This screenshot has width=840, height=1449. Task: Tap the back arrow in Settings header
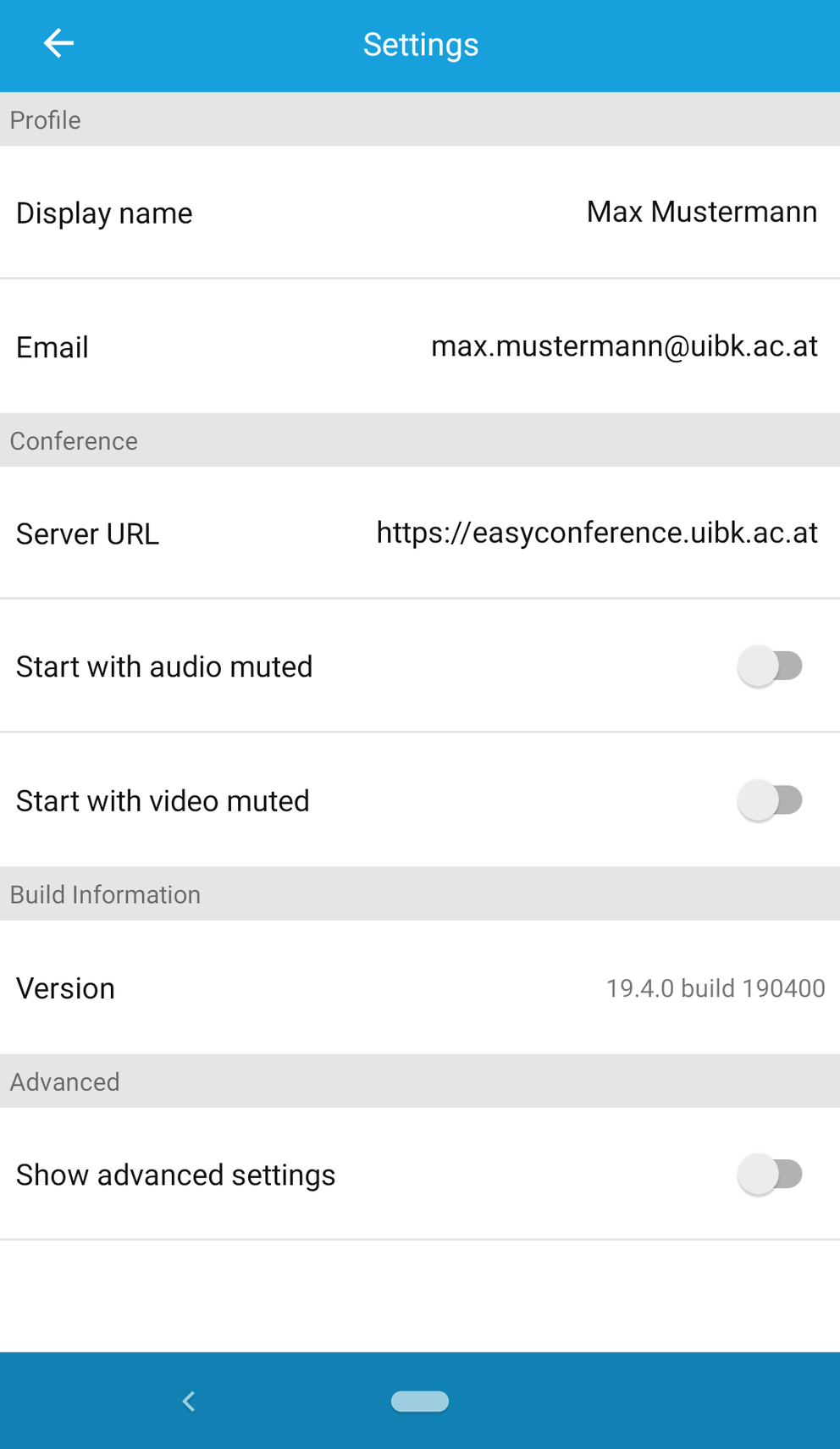point(58,43)
